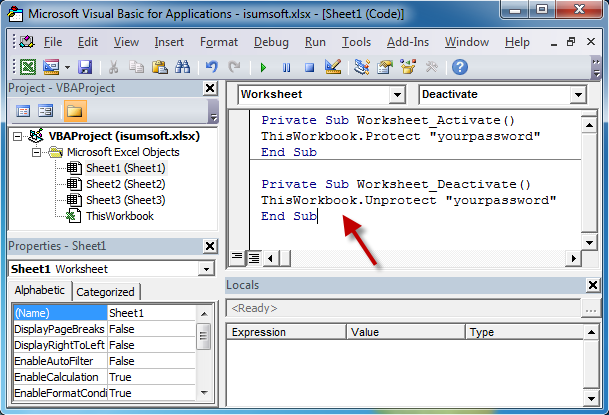
Task: Close the Project - VBAProject panel
Action: coord(210,88)
